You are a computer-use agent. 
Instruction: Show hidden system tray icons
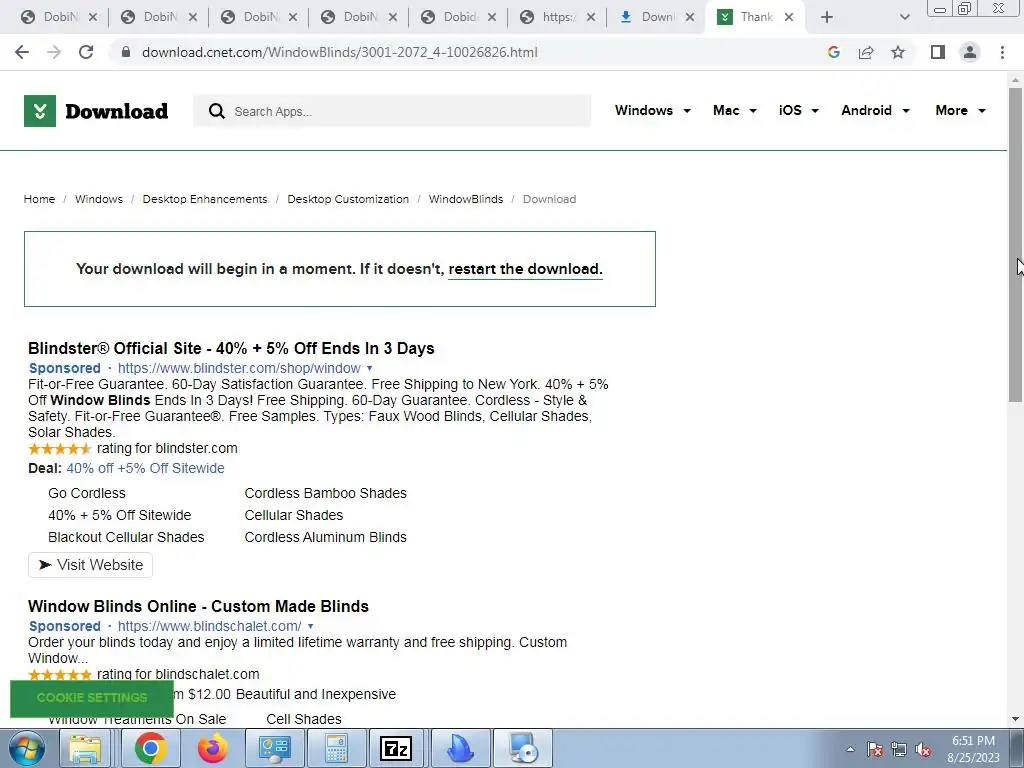[850, 749]
